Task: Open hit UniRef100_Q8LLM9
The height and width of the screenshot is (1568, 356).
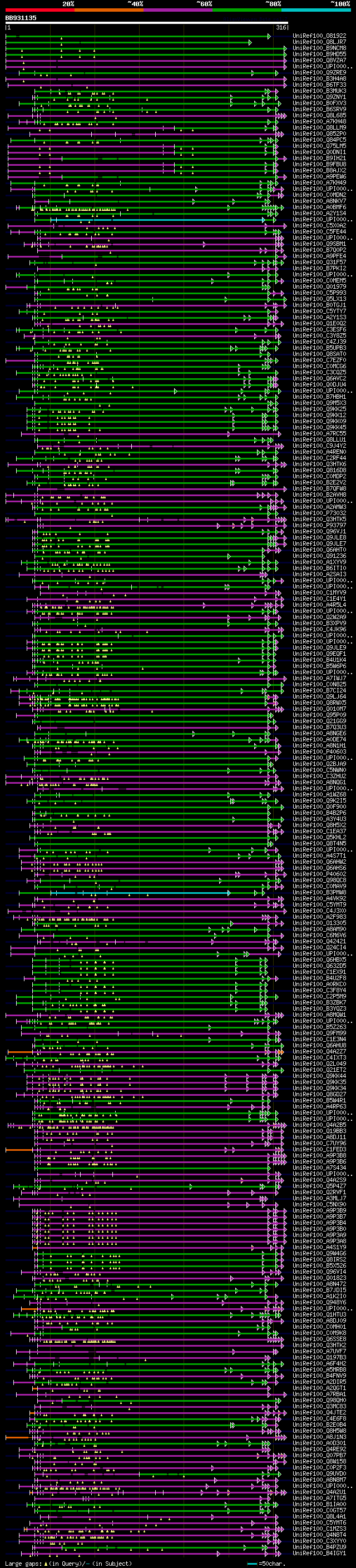Action: click(319, 128)
